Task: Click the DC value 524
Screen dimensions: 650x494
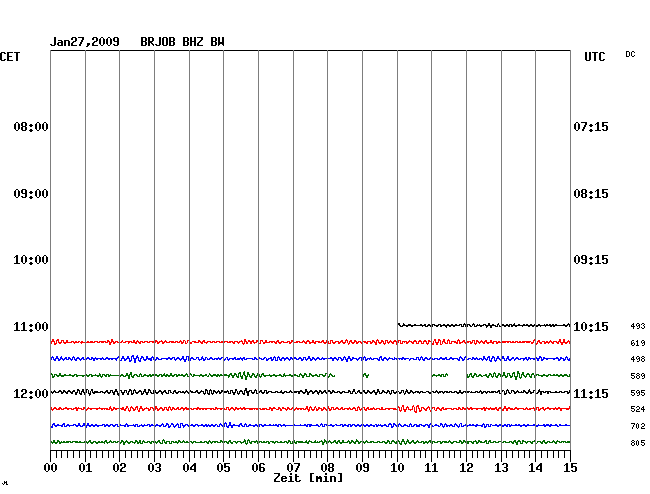Action: pos(638,409)
